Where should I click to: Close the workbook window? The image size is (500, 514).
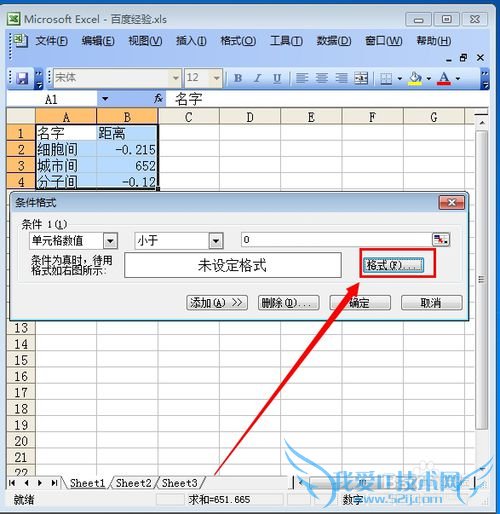point(480,58)
